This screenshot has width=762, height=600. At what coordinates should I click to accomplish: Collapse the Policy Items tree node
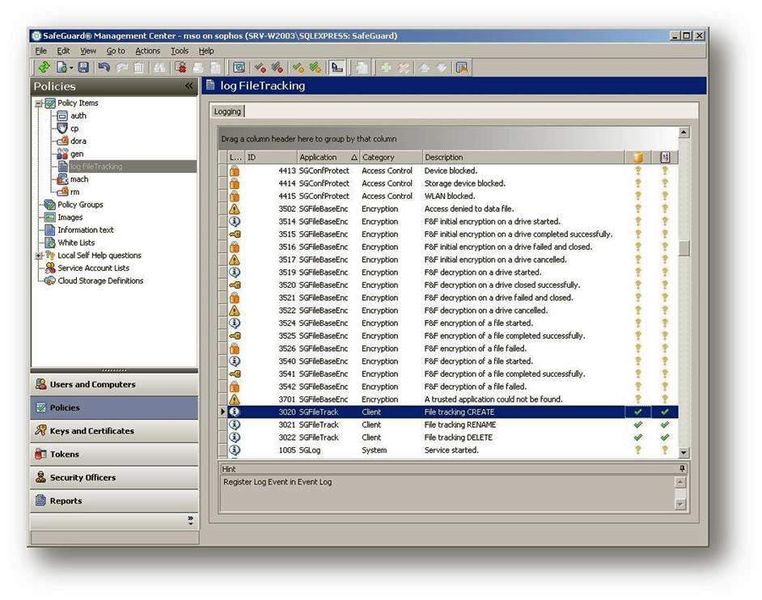(38, 103)
